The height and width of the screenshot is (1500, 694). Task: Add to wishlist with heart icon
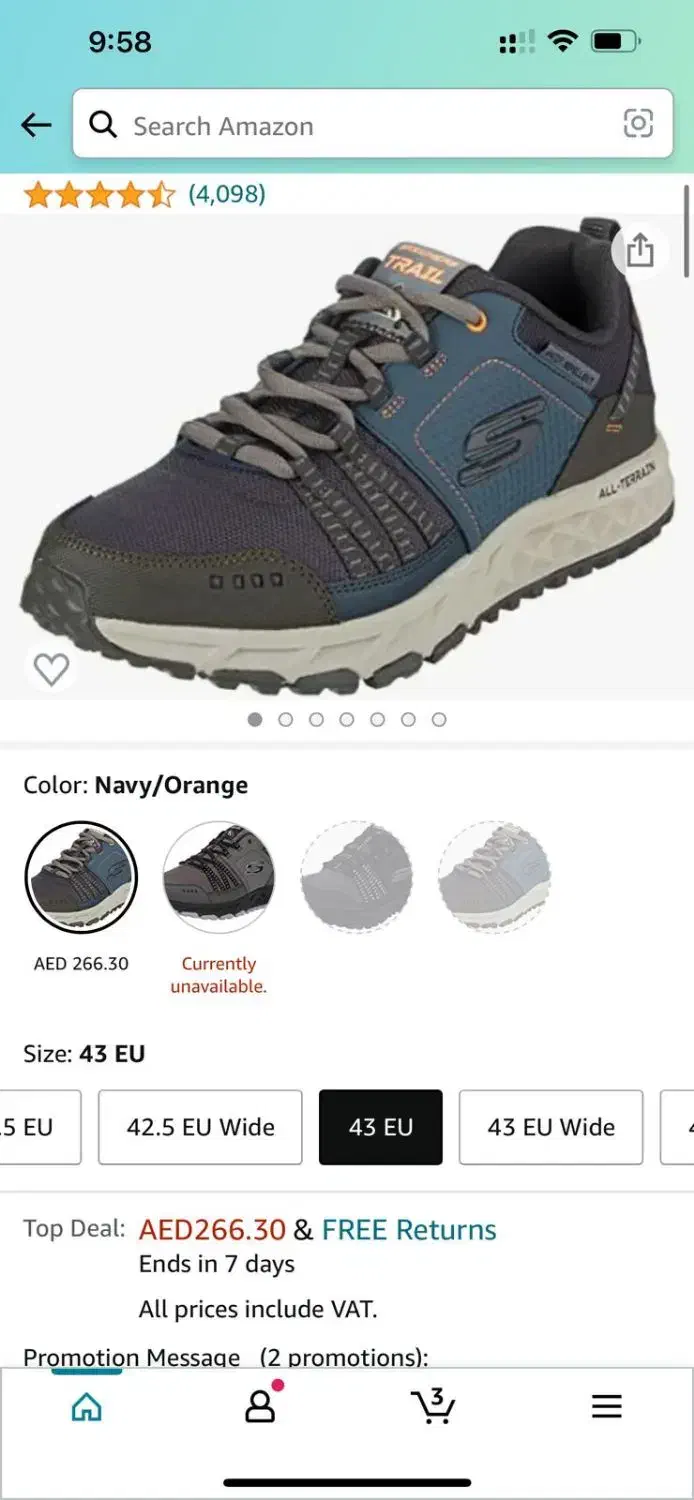[51, 668]
